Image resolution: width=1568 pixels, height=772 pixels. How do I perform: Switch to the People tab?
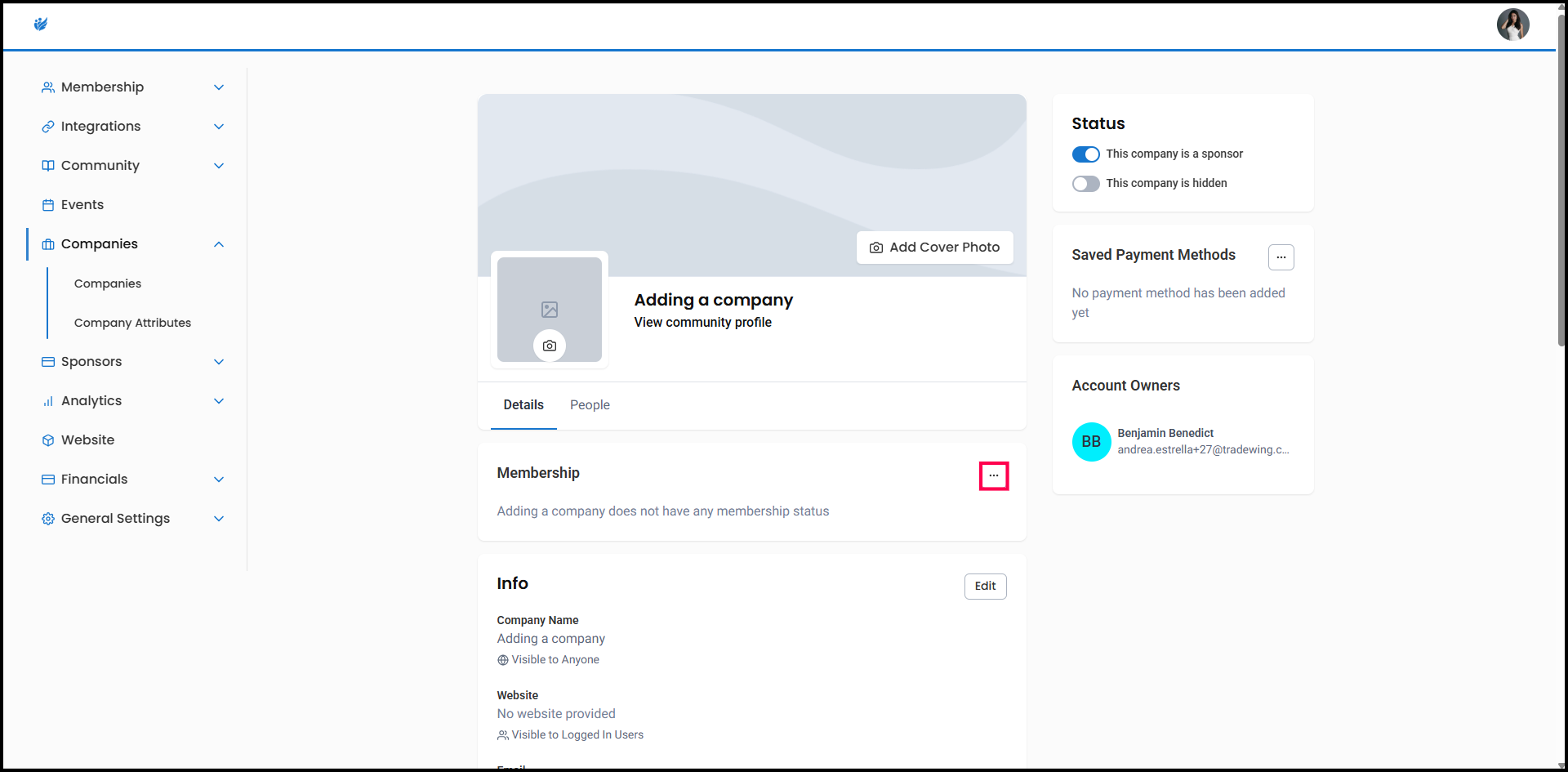coord(590,405)
